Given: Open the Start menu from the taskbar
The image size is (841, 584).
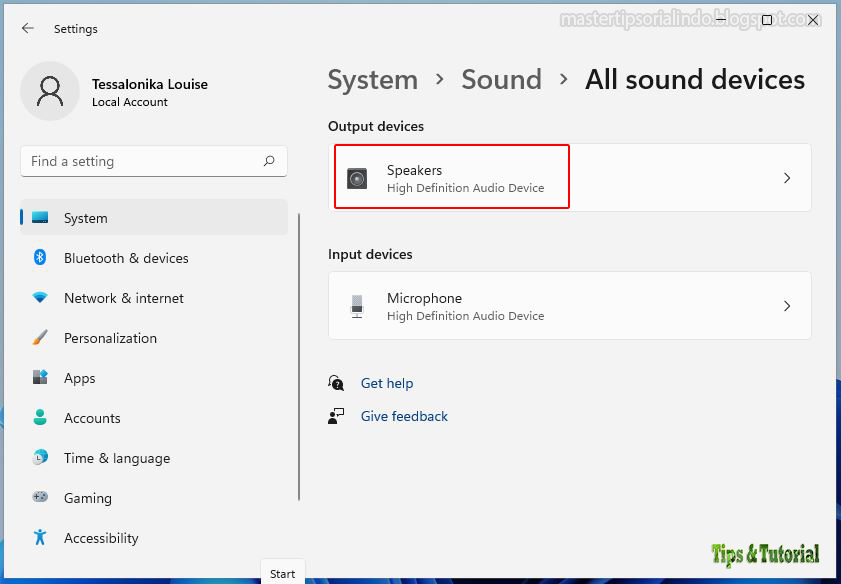Looking at the screenshot, I should pyautogui.click(x=282, y=573).
